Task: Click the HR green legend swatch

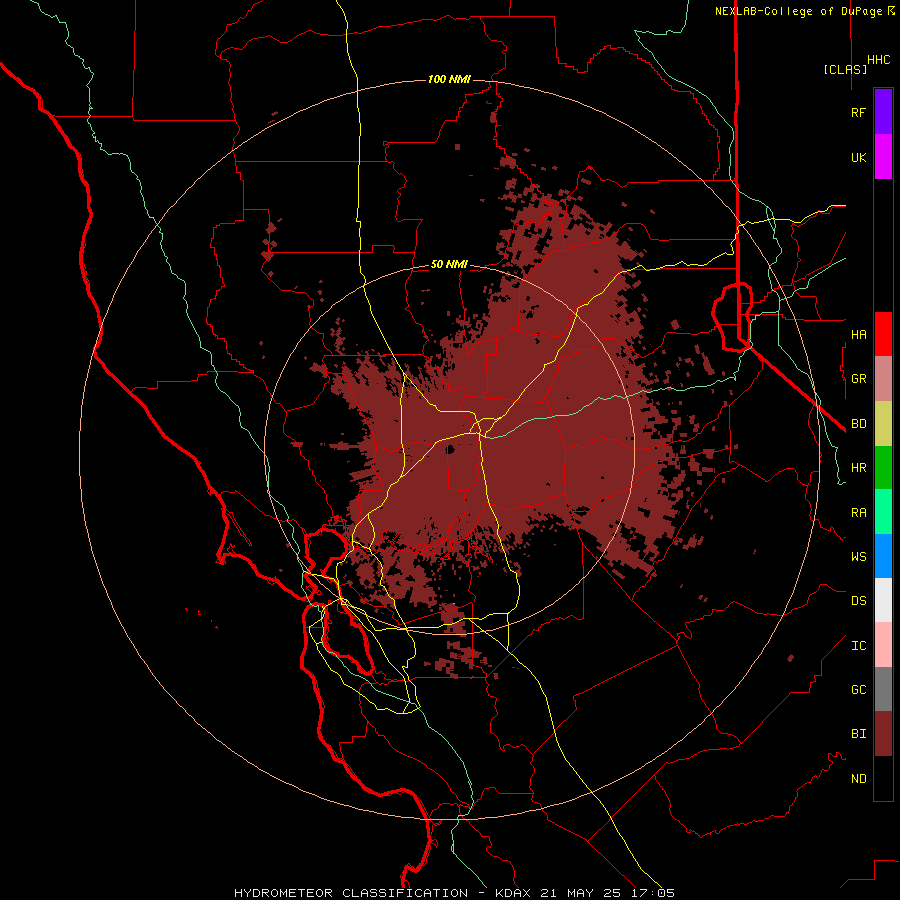Action: pyautogui.click(x=883, y=468)
